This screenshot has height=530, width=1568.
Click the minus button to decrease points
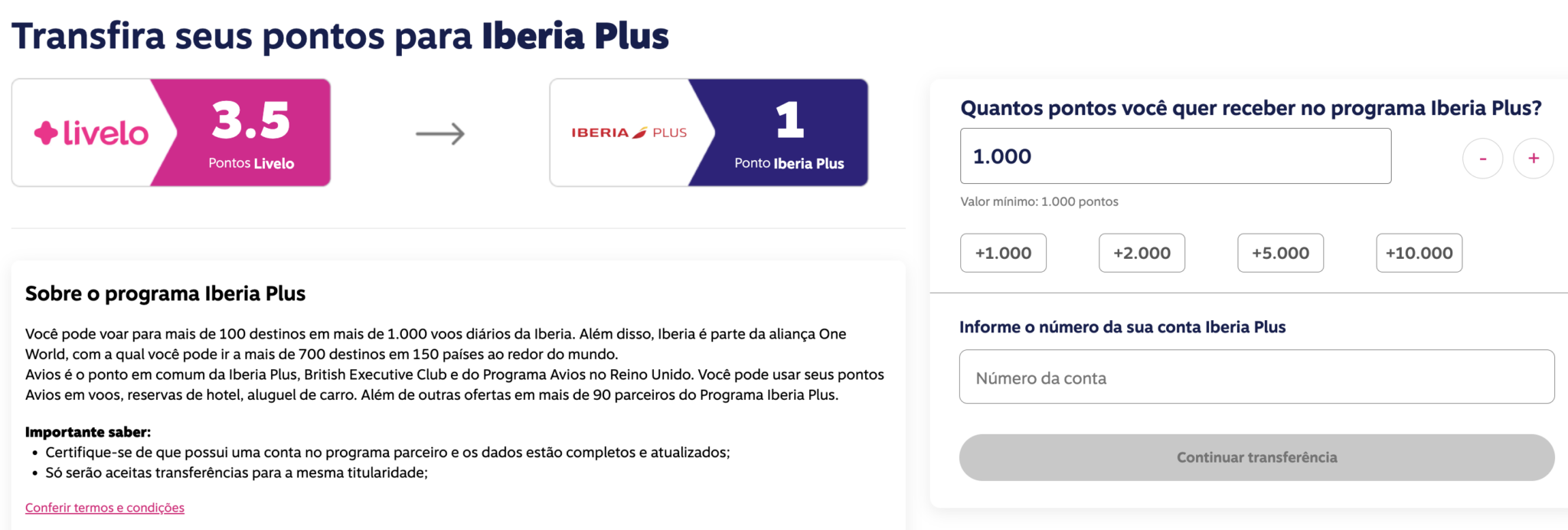1482,157
